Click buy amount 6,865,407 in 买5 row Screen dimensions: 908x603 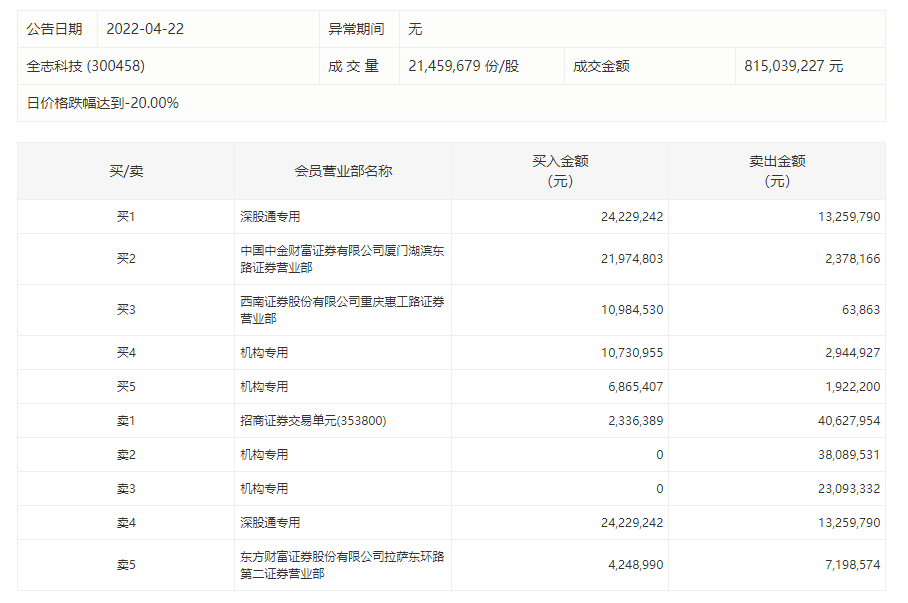[x=628, y=387]
